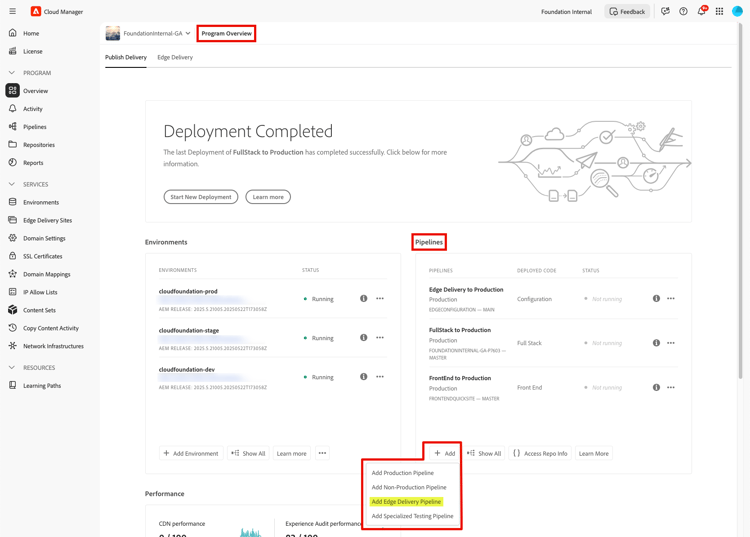Click the Adobe Cloud Manager logo
This screenshot has height=537, width=750.
(36, 11)
